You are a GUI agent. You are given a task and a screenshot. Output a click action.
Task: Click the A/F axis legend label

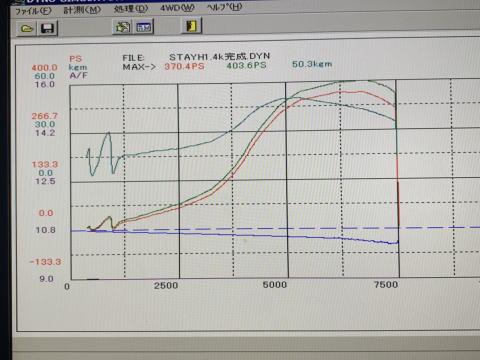pyautogui.click(x=78, y=75)
